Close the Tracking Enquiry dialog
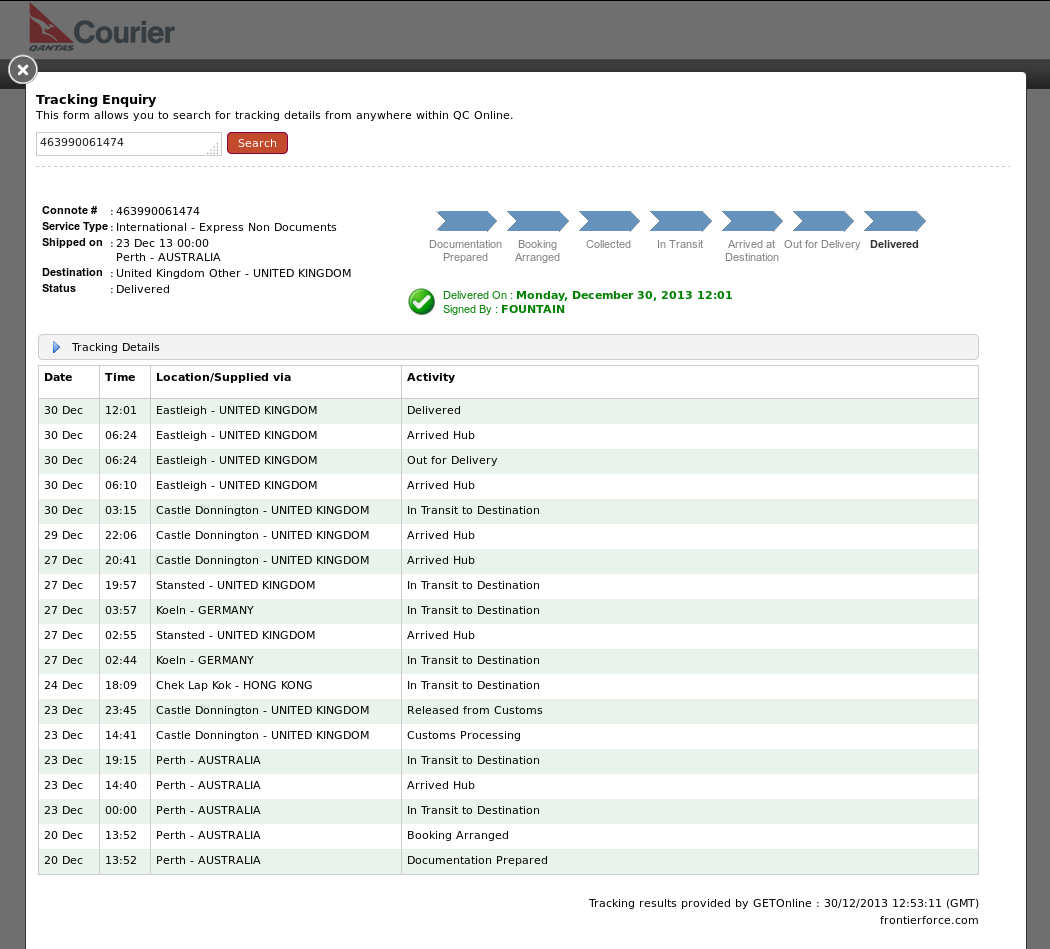The image size is (1050, 949). [23, 70]
